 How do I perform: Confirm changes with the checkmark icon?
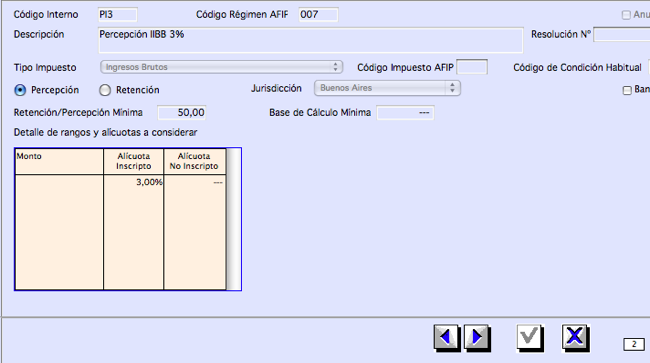coord(530,337)
